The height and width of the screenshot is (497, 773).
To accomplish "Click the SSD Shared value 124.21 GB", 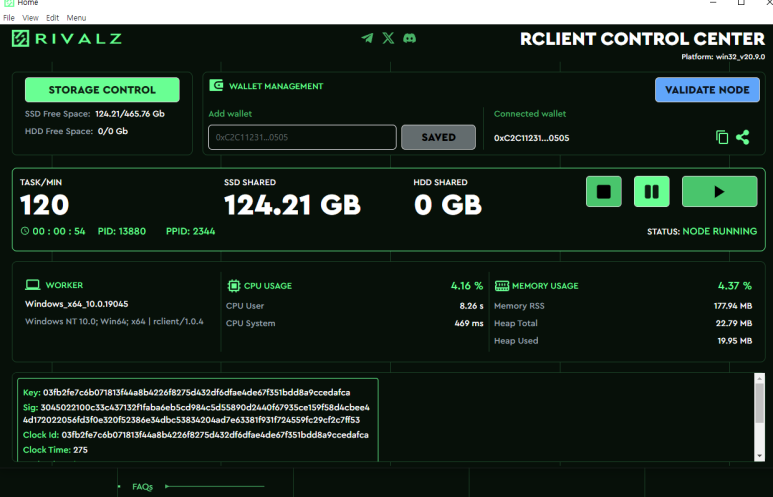I will pos(292,205).
